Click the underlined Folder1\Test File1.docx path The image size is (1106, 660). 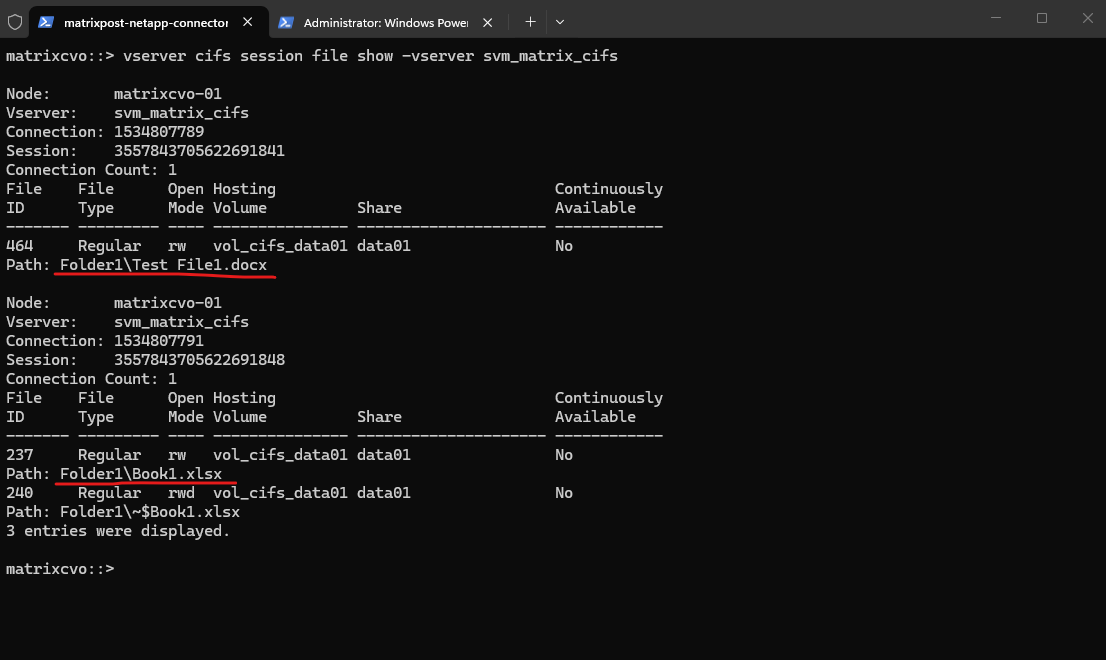tap(163, 265)
